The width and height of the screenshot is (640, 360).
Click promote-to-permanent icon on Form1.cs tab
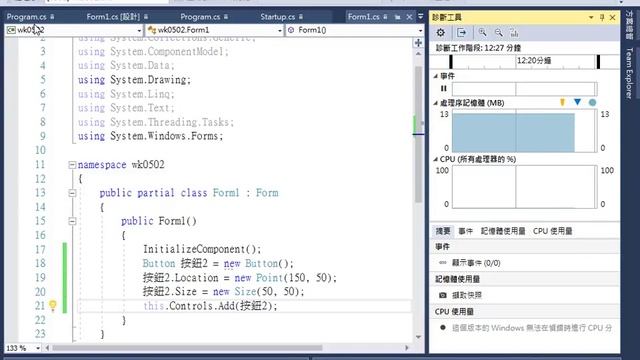(x=398, y=17)
